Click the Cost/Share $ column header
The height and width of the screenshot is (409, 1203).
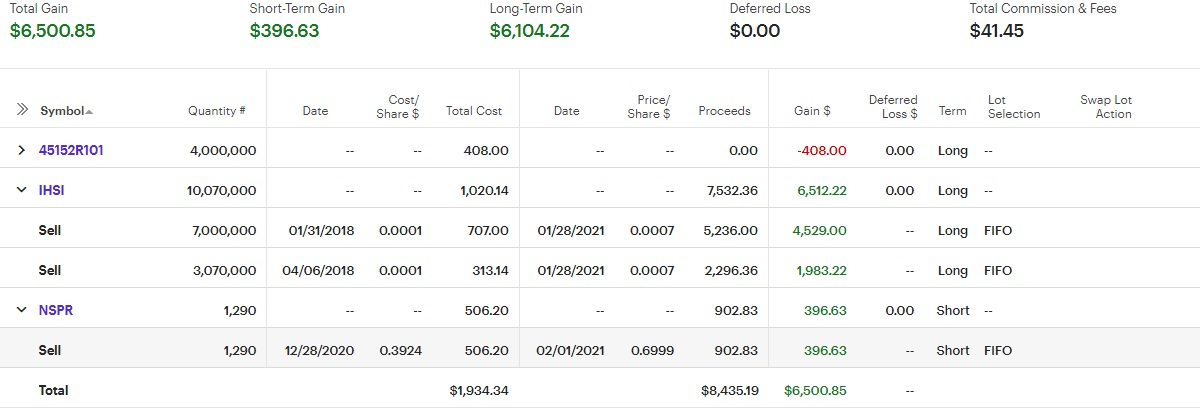click(x=403, y=107)
